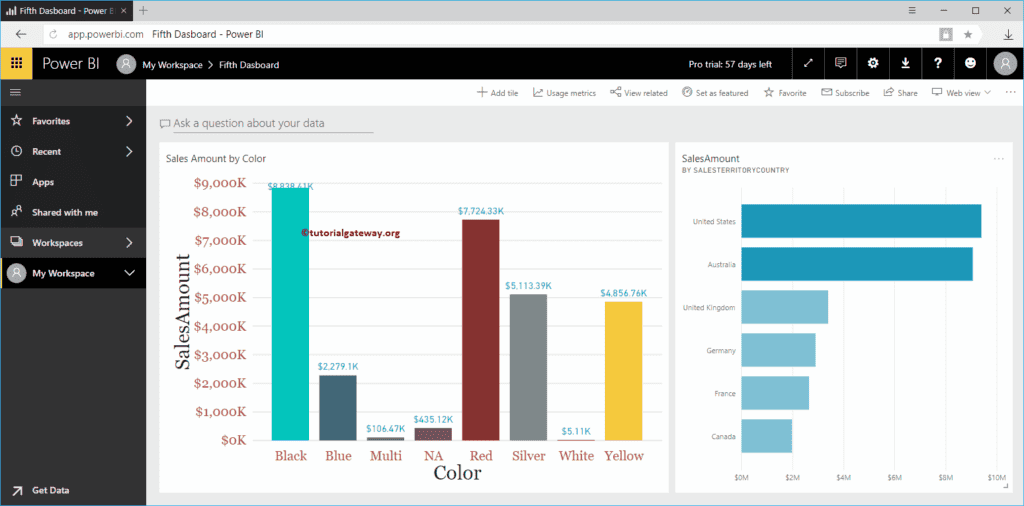1024x506 pixels.
Task: Click Add tile
Action: 498,93
